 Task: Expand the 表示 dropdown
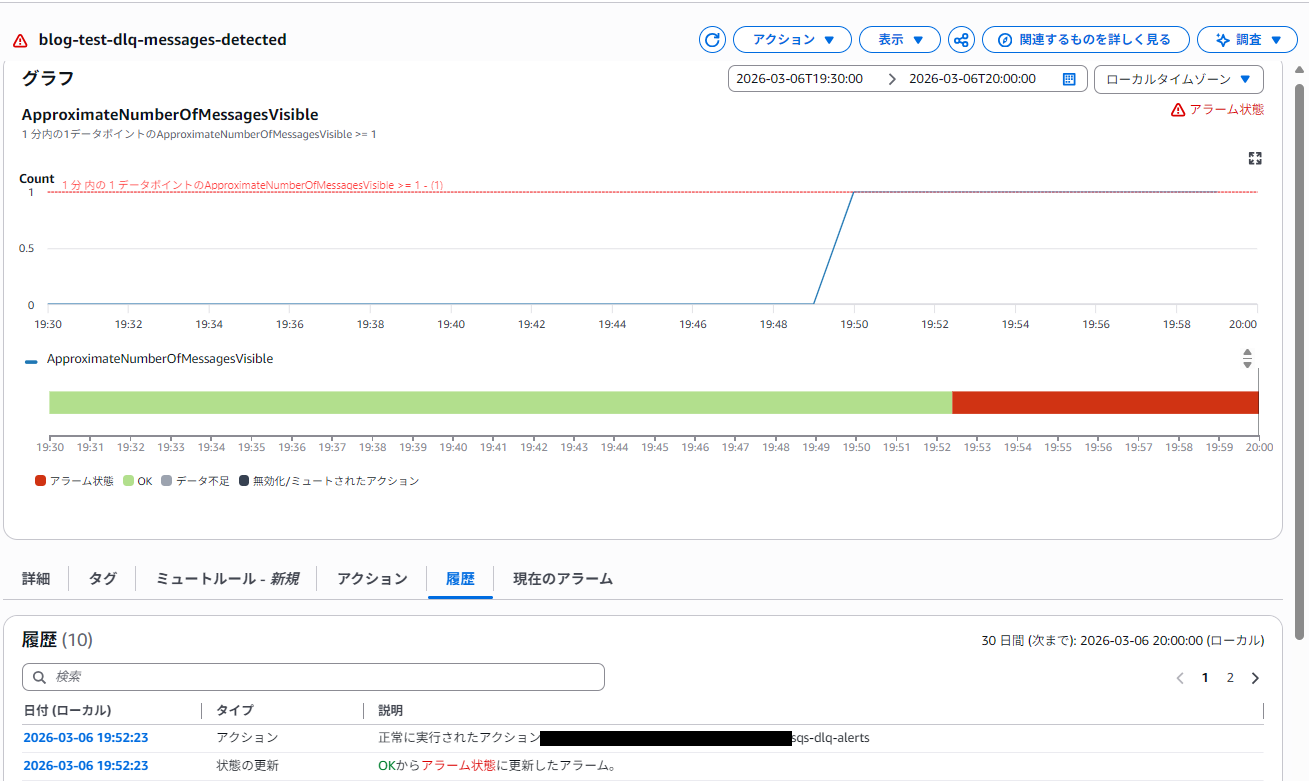[899, 40]
